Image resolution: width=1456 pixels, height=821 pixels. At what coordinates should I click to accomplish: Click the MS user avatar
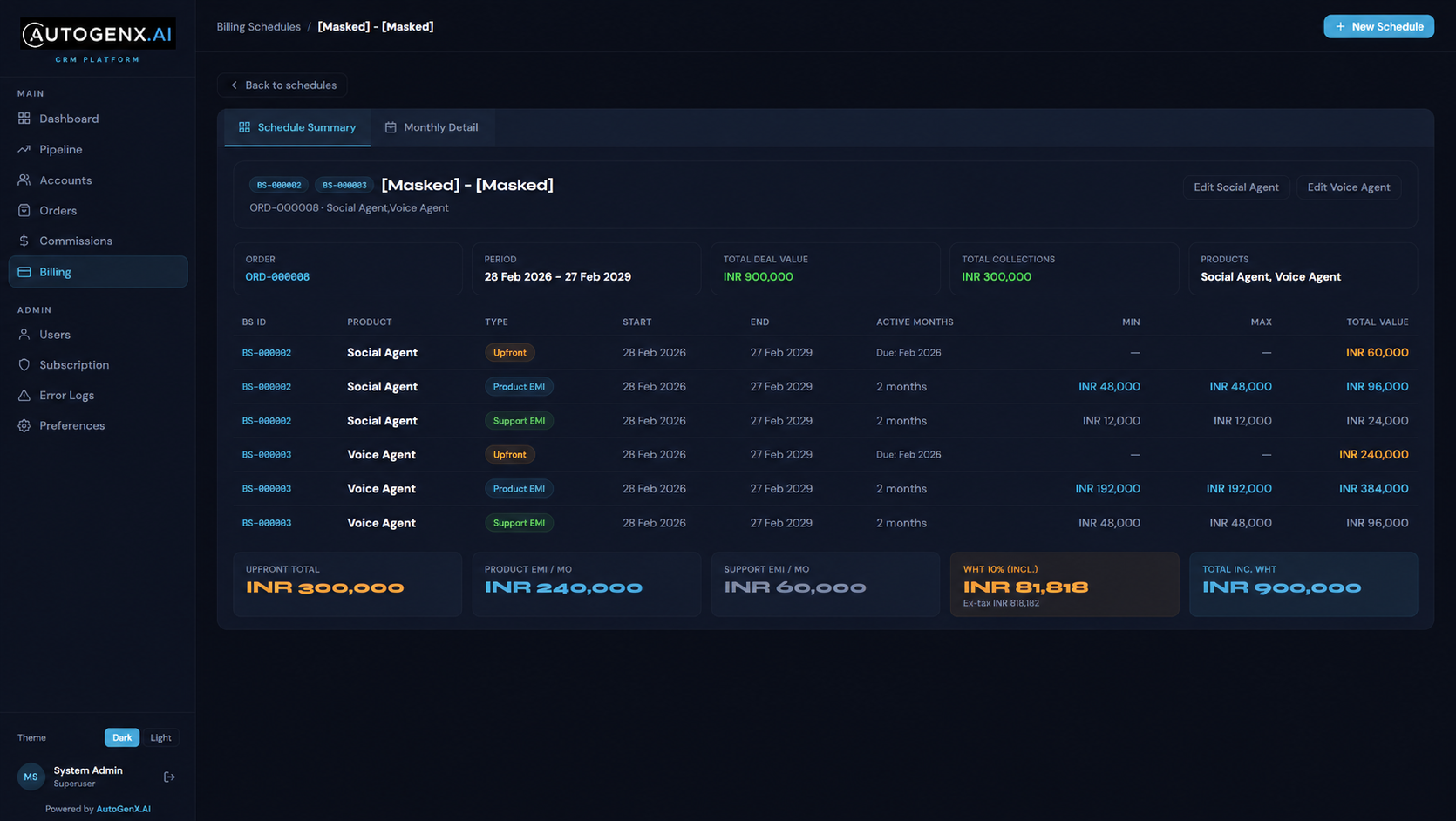pyautogui.click(x=31, y=777)
